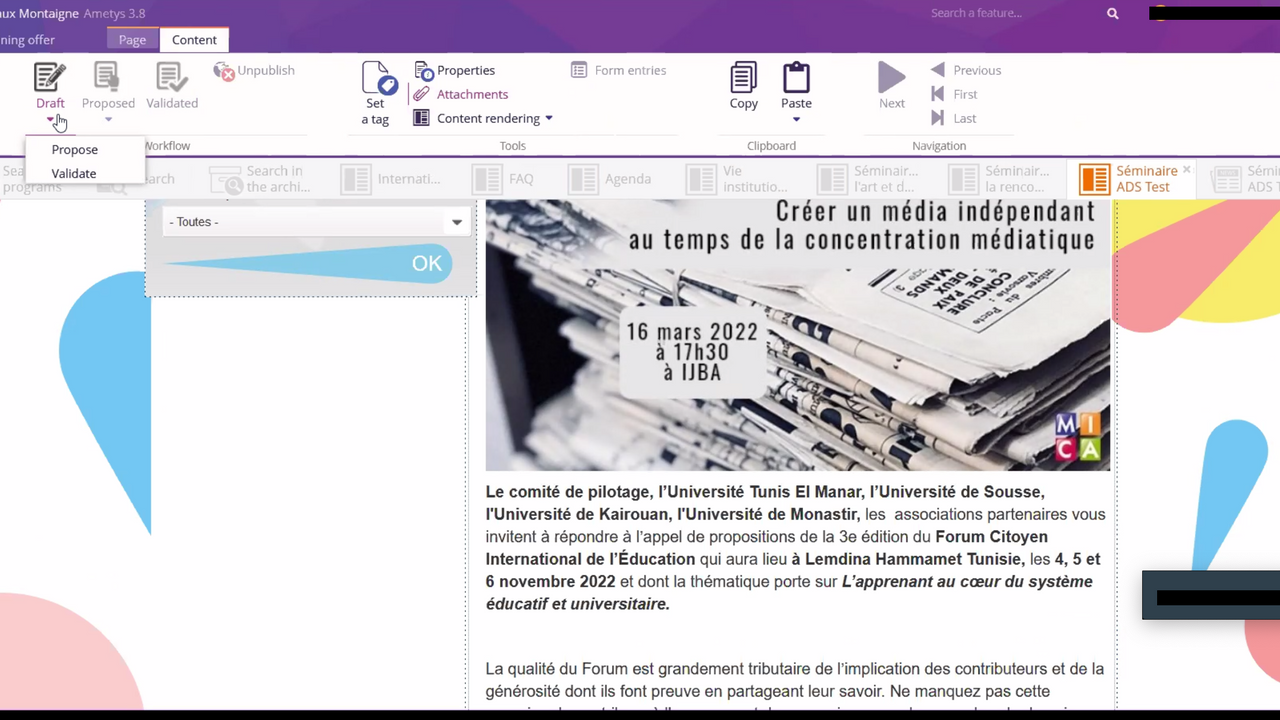Choose Propose from the Draft menu
Image resolution: width=1280 pixels, height=720 pixels.
coord(74,149)
